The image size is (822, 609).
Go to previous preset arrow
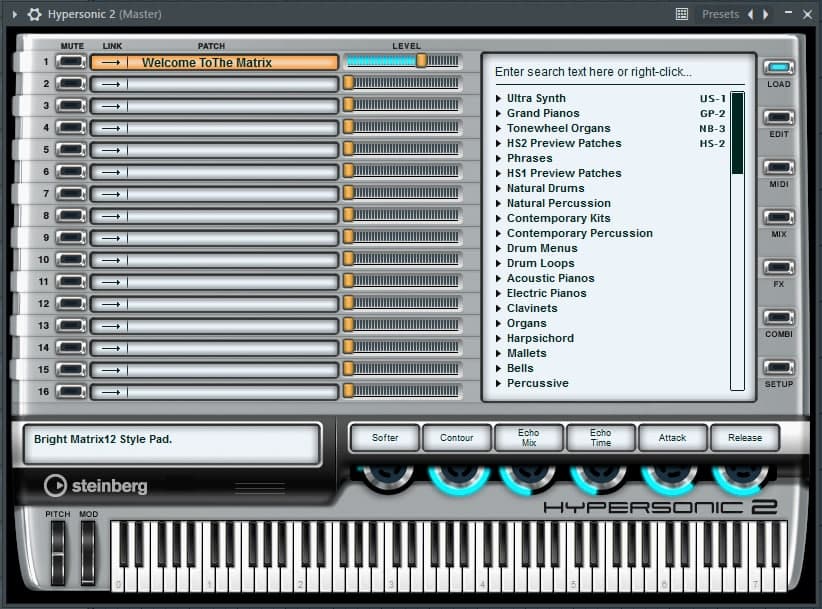click(x=751, y=14)
